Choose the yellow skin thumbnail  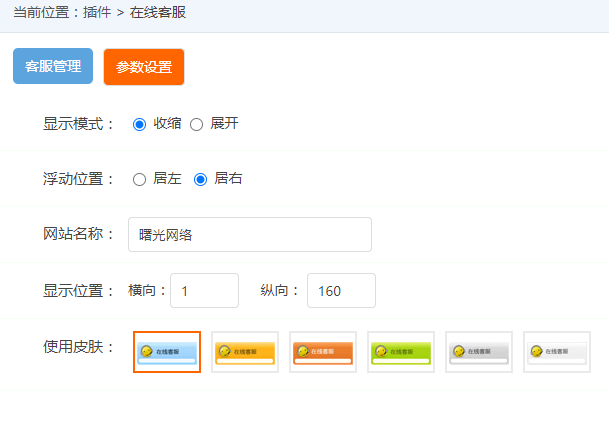coord(245,352)
